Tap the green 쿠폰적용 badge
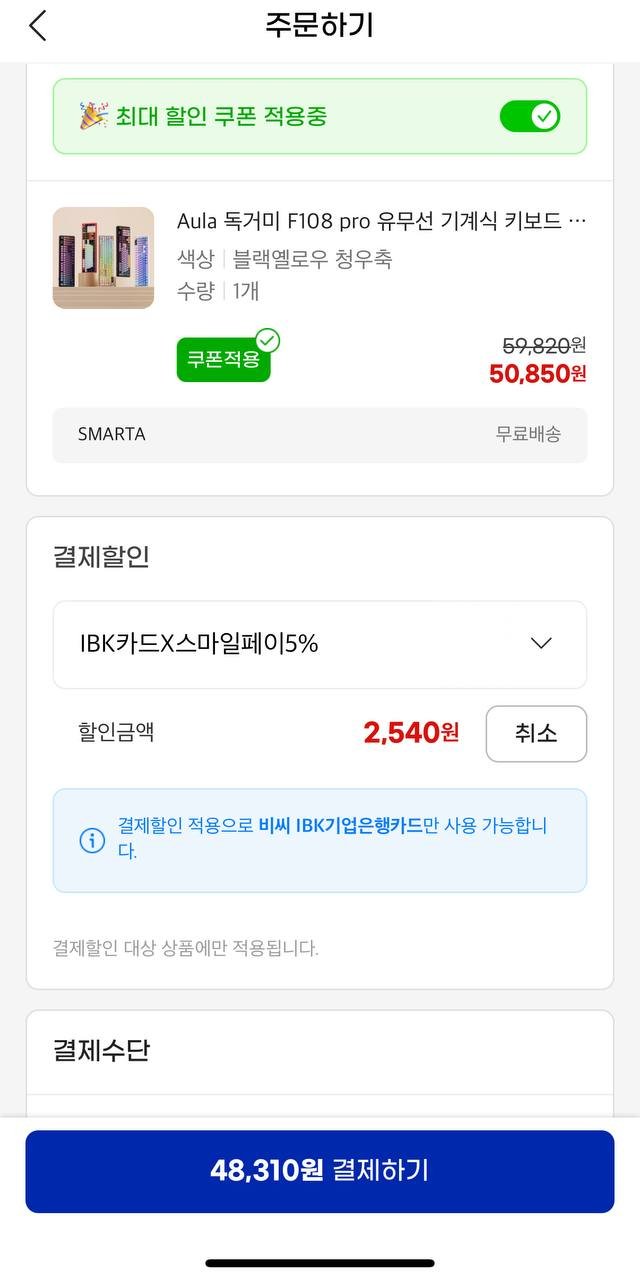640x1280 pixels. coord(223,359)
